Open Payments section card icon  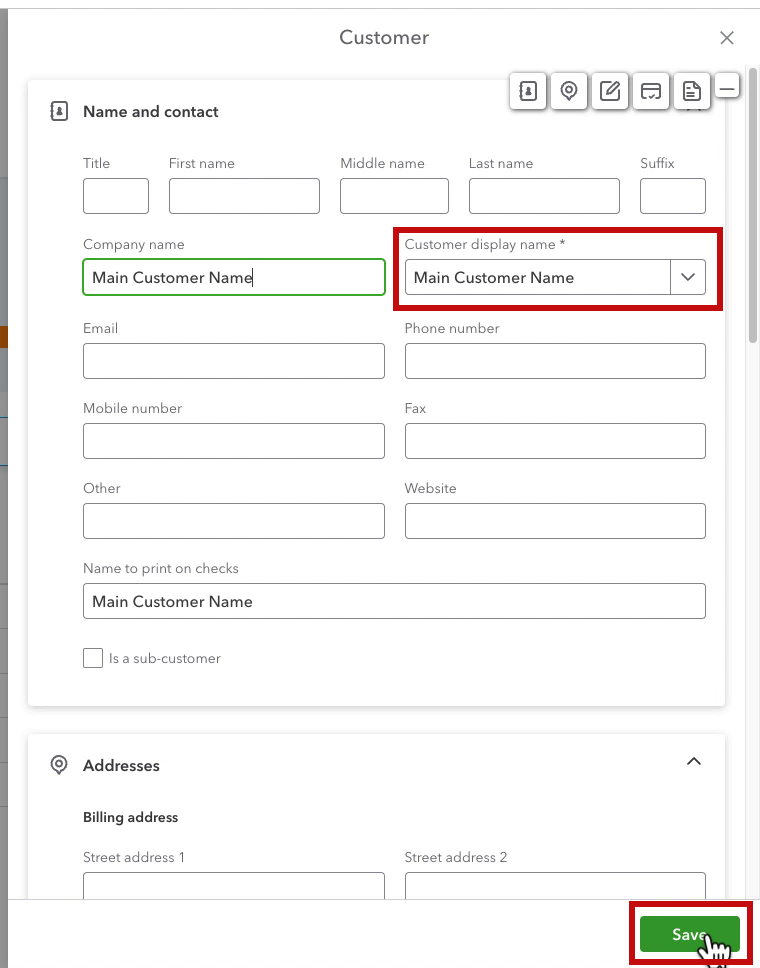click(651, 91)
